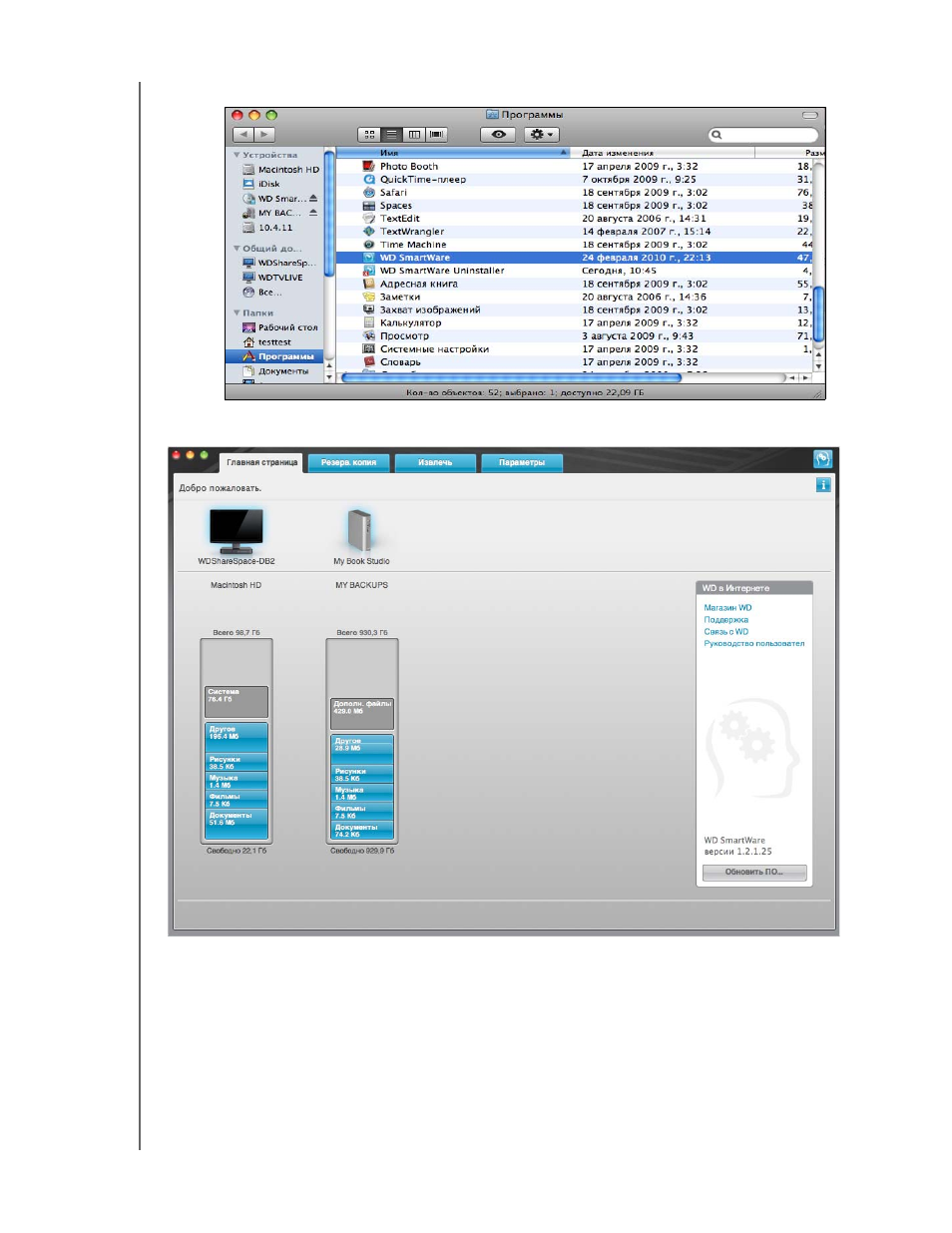The image size is (952, 1233).
Task: Select Калькулятор in the Finder list
Action: pyautogui.click(x=575, y=322)
